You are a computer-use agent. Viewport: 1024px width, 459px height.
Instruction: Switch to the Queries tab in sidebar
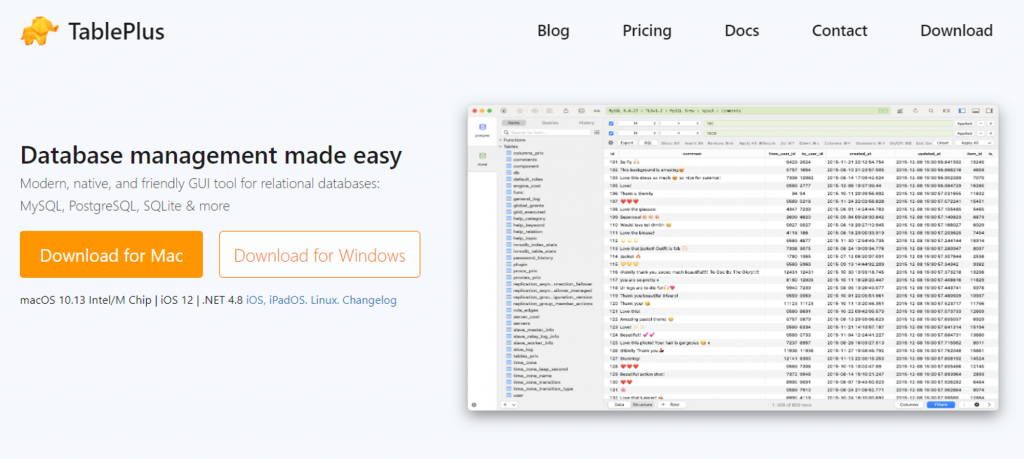tap(550, 123)
